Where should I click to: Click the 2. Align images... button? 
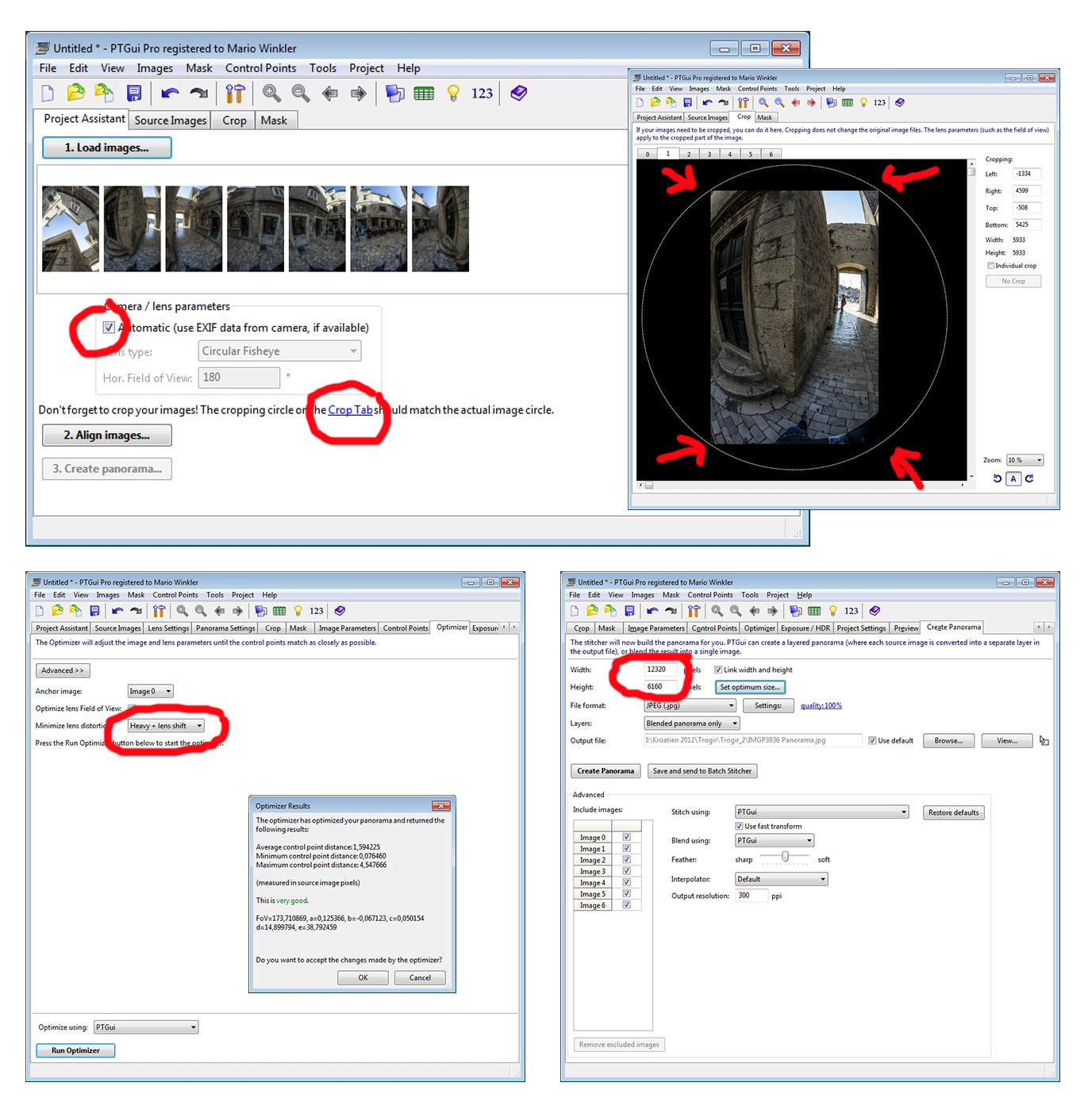(x=107, y=436)
